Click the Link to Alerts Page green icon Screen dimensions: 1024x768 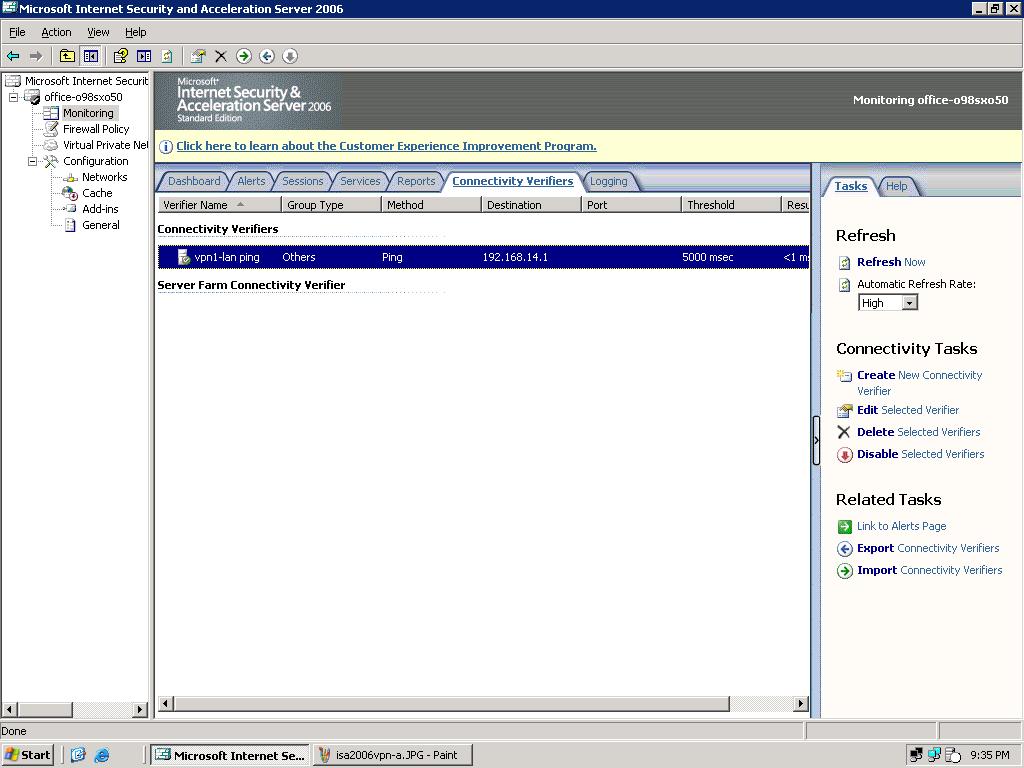point(844,526)
